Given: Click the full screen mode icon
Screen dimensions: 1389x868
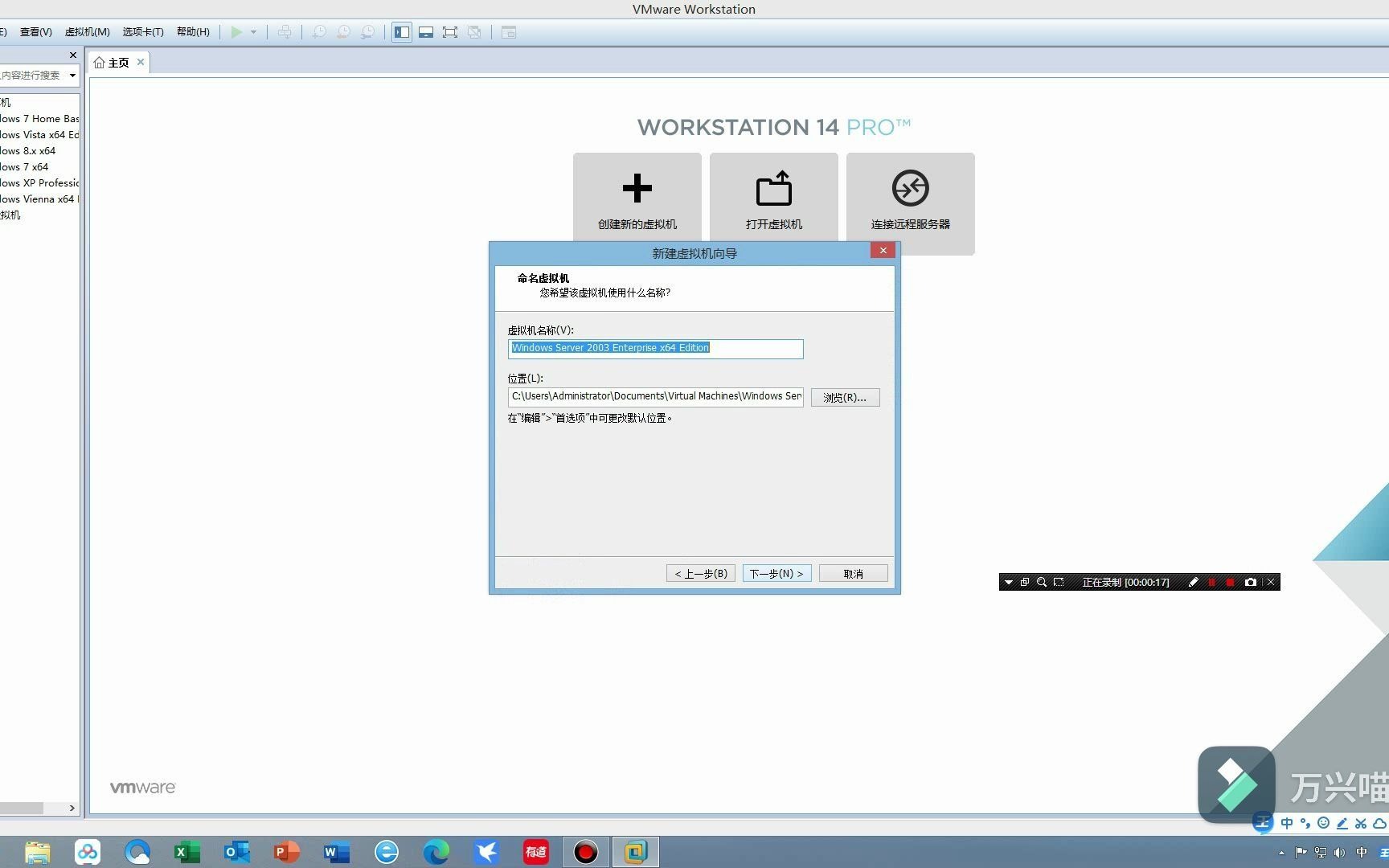Looking at the screenshot, I should coord(450,32).
